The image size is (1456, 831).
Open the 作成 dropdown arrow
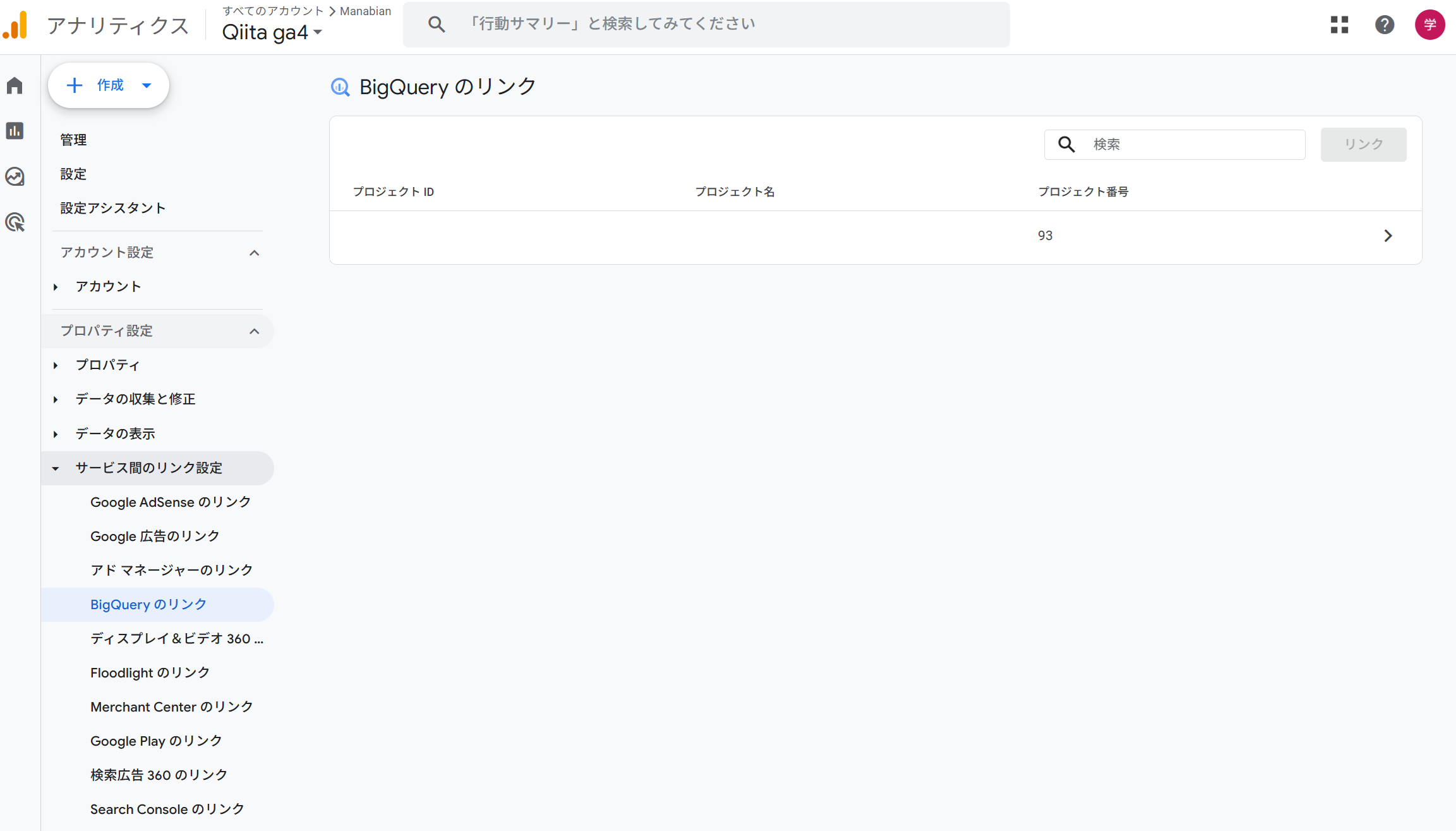pos(147,85)
